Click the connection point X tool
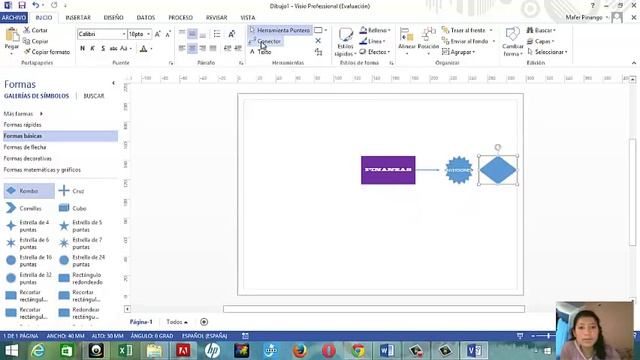Screen dimensions: 640x360 318,41
